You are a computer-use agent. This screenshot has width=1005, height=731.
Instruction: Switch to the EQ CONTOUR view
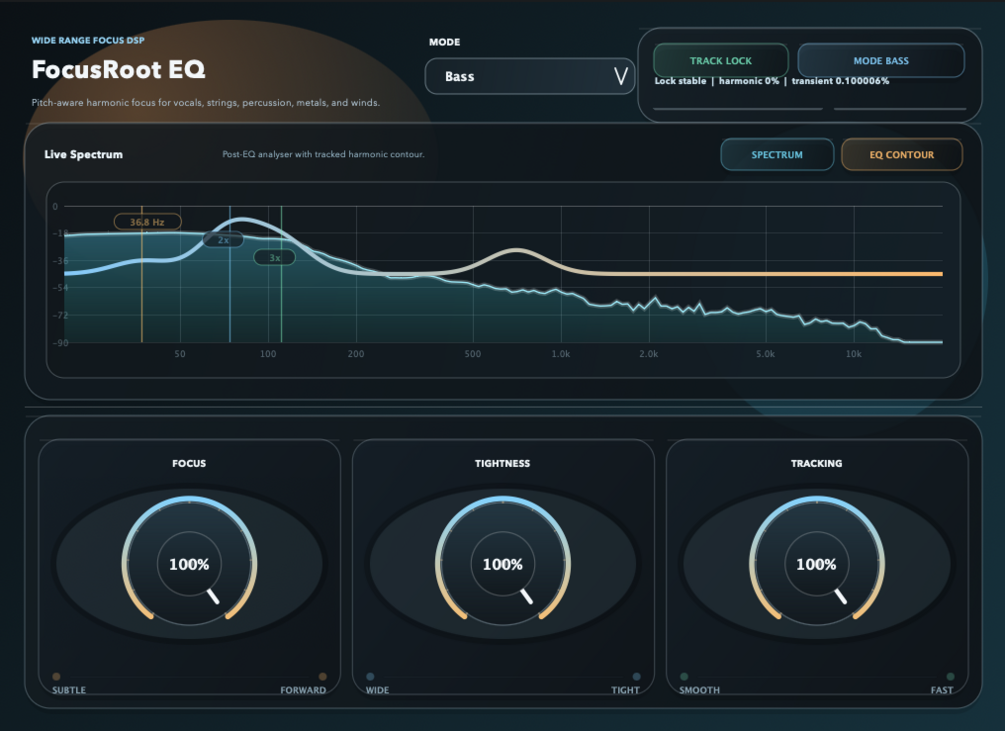point(901,154)
